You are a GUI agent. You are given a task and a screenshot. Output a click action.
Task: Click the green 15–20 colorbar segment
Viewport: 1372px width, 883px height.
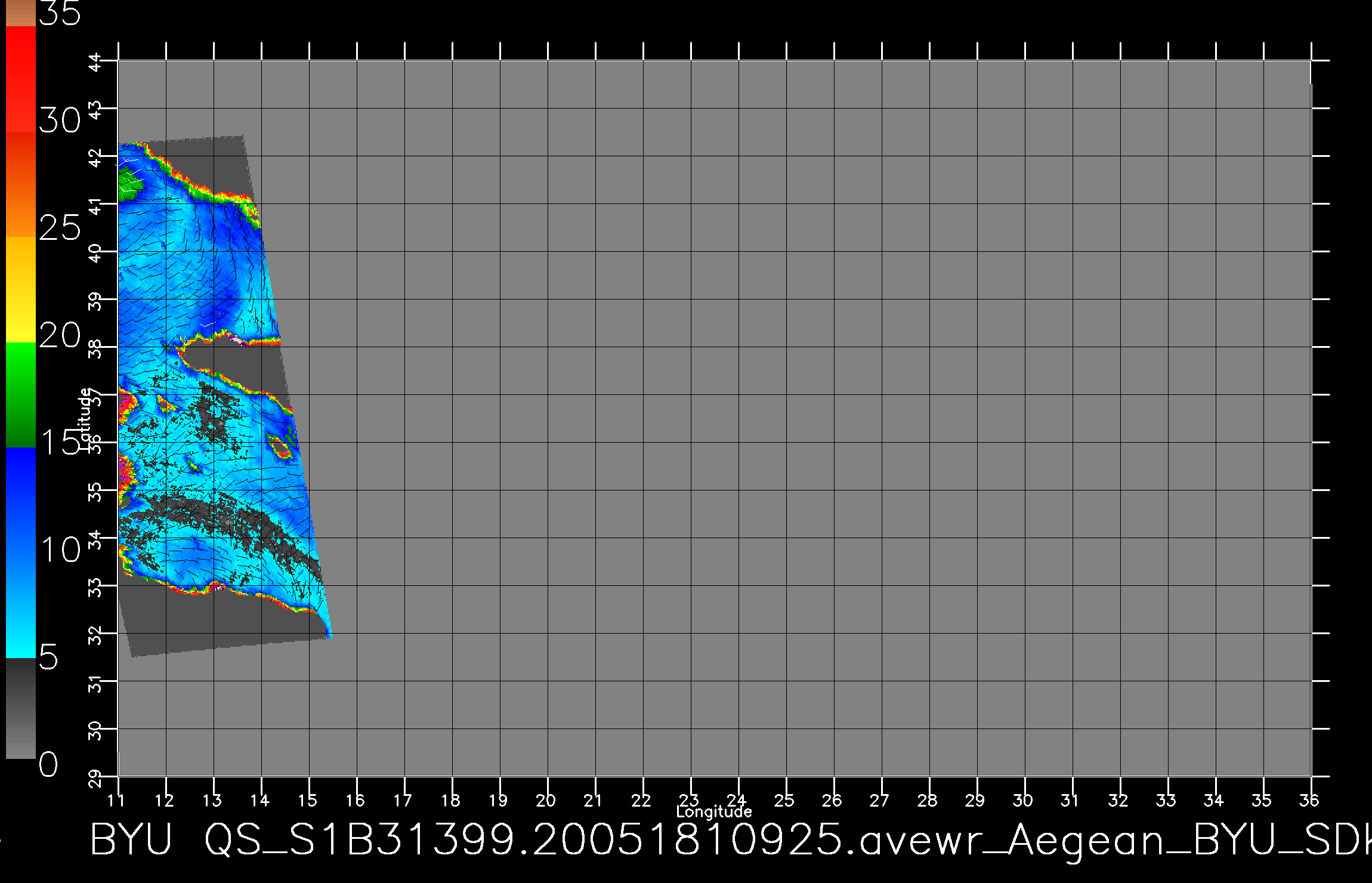tap(21, 395)
